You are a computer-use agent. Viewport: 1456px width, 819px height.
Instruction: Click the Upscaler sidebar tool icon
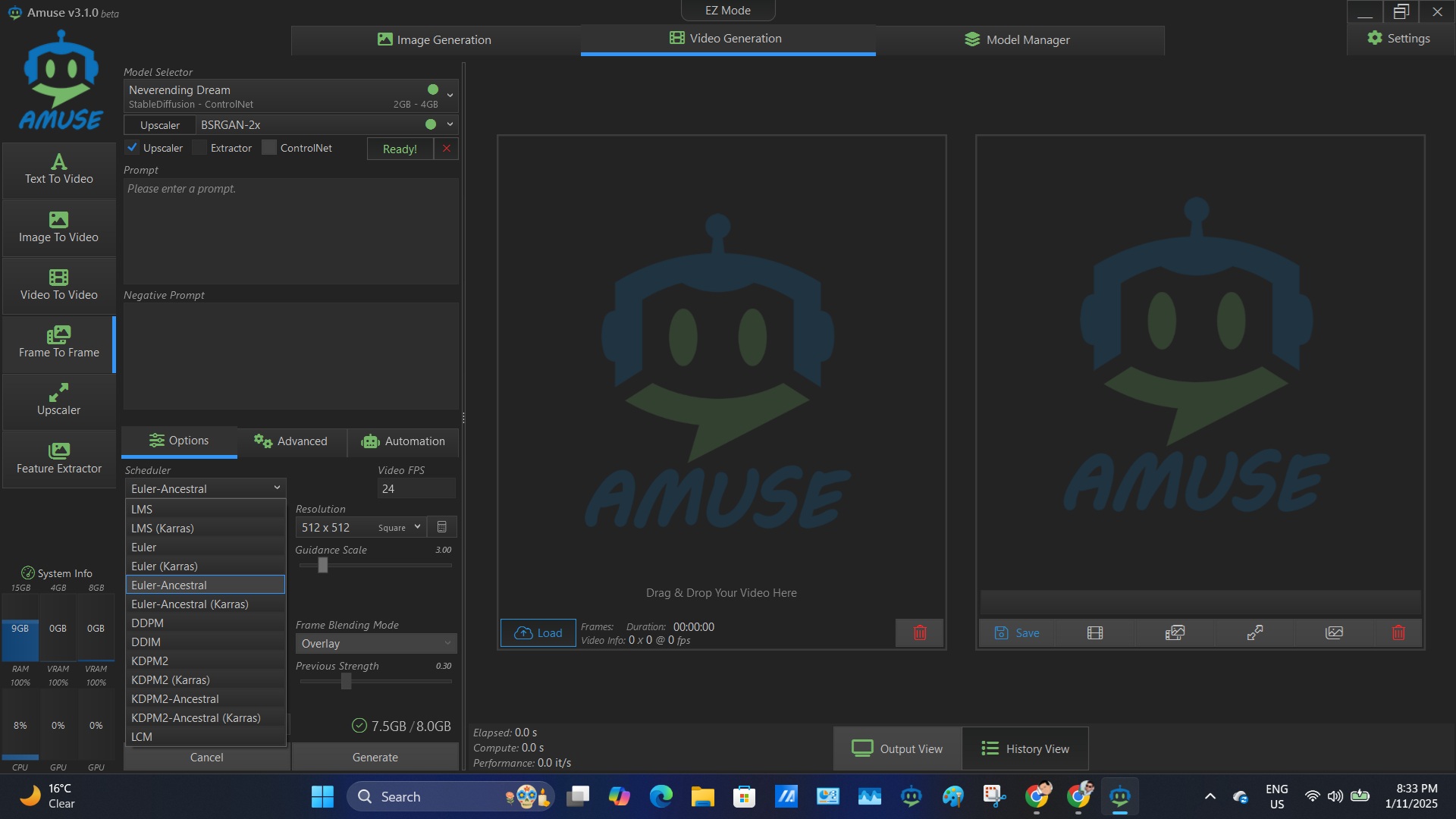58,393
